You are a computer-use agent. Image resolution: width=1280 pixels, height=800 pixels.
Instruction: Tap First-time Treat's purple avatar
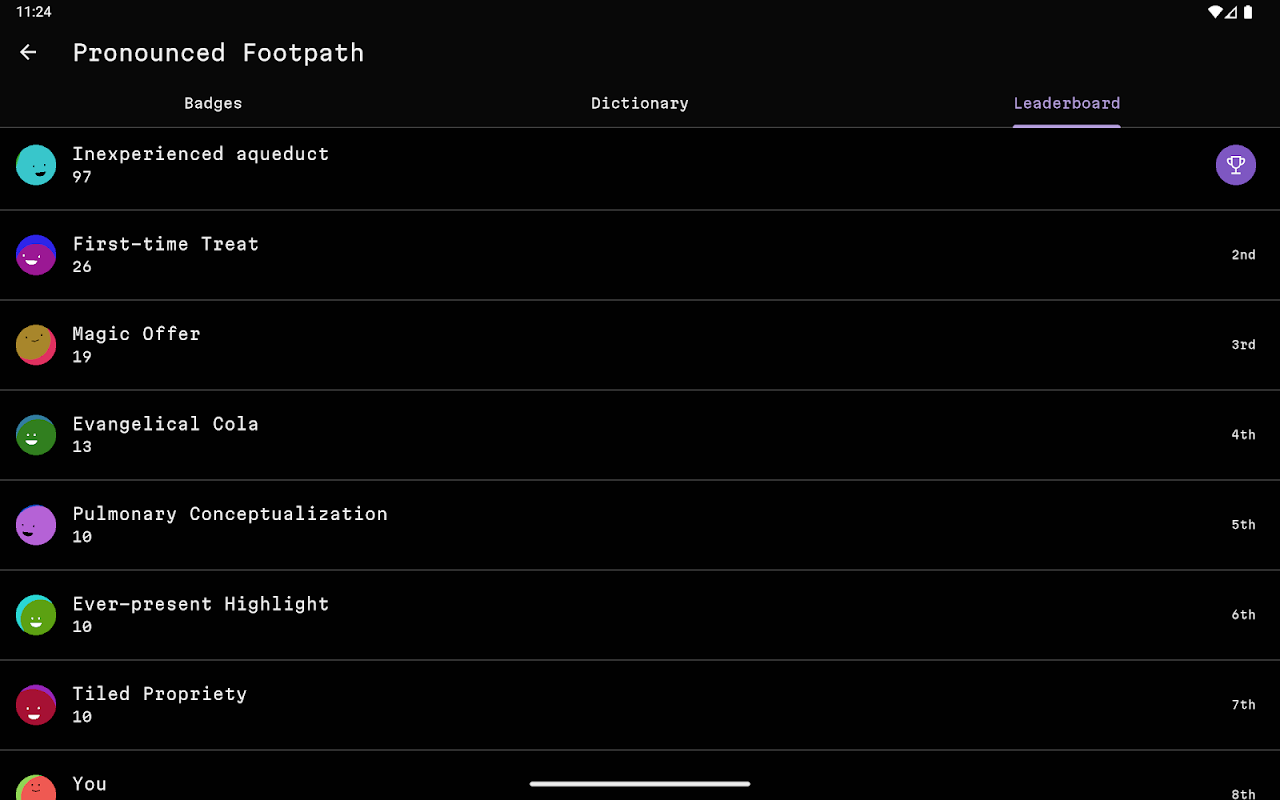[x=36, y=255]
